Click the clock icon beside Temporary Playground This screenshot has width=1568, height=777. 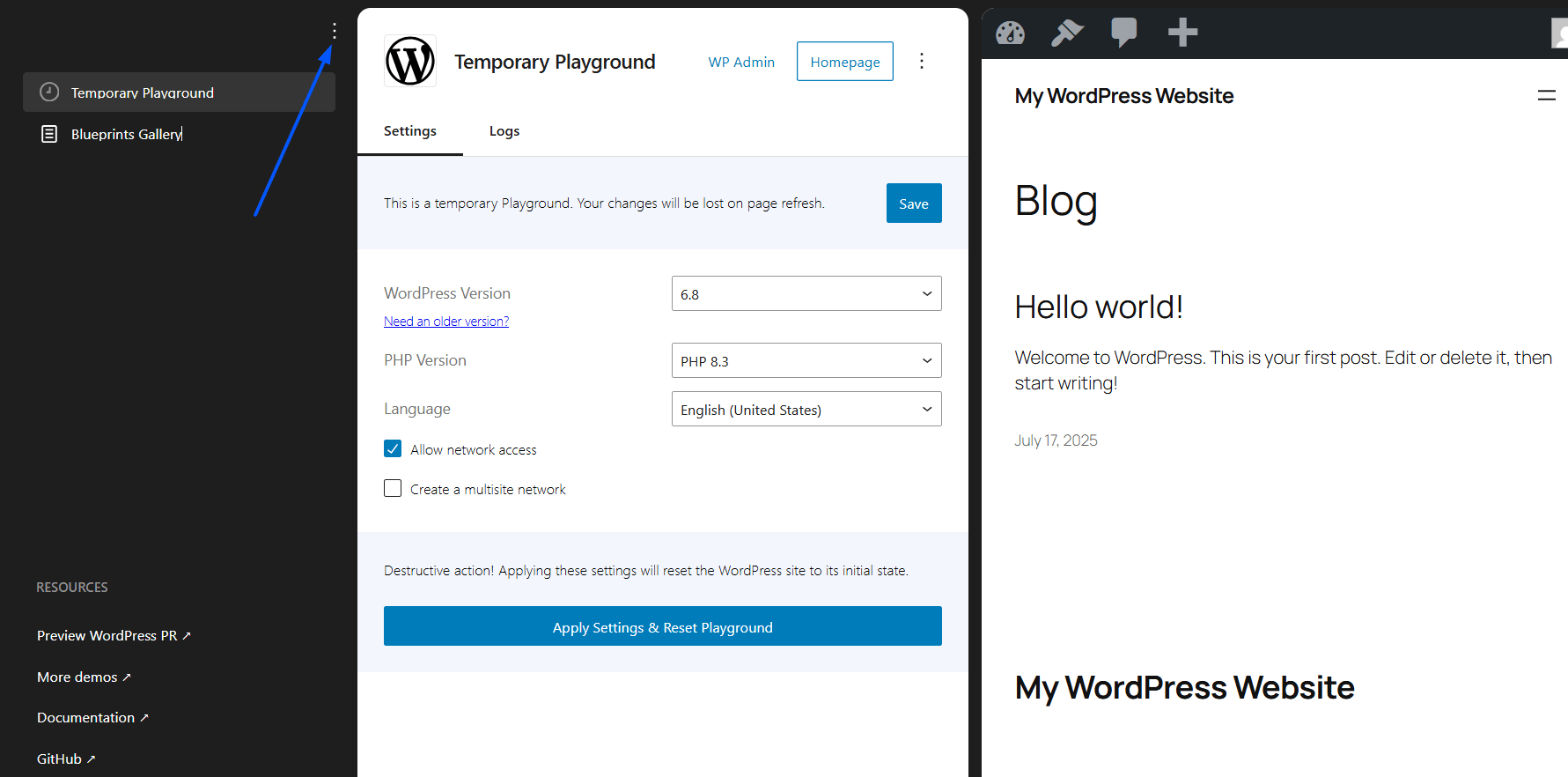[49, 92]
